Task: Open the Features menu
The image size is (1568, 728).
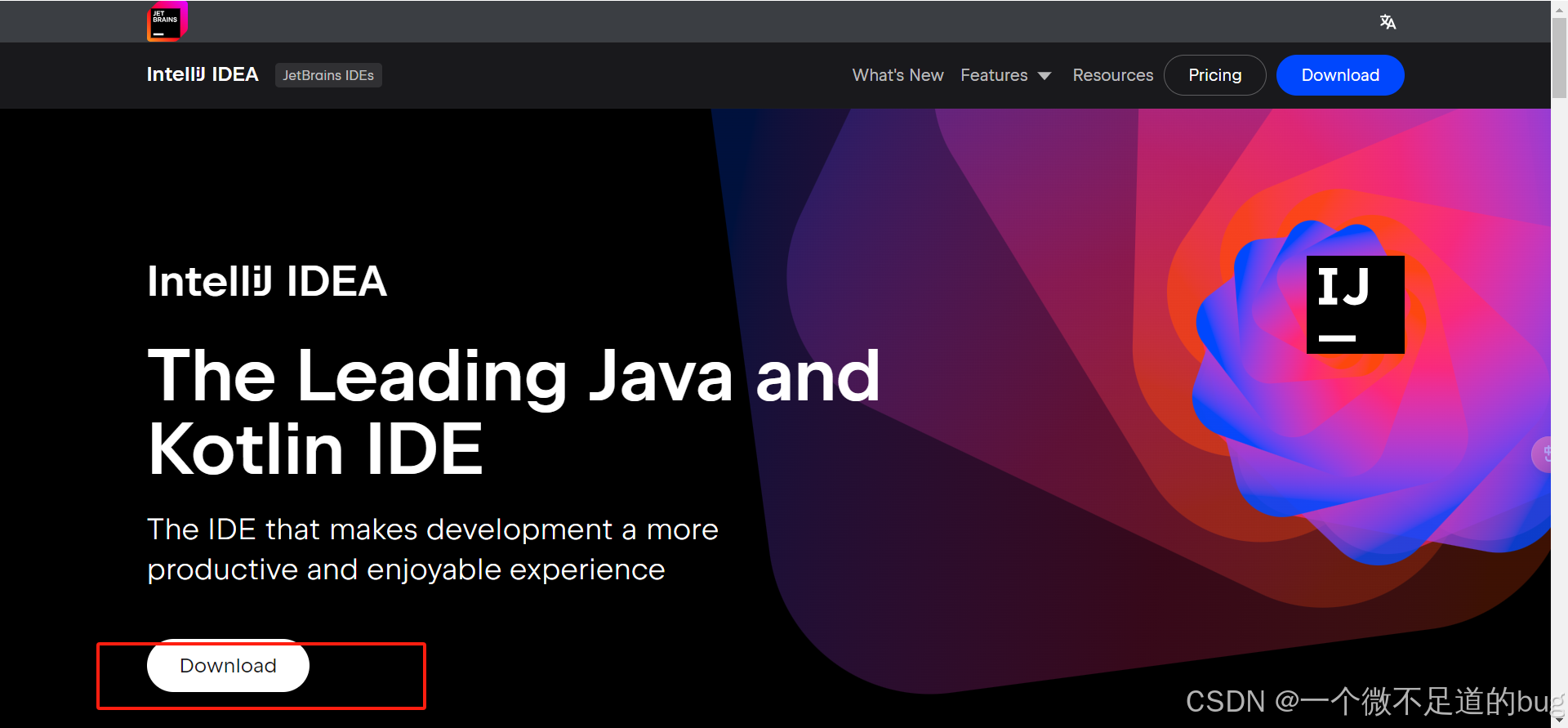Action: pos(994,75)
